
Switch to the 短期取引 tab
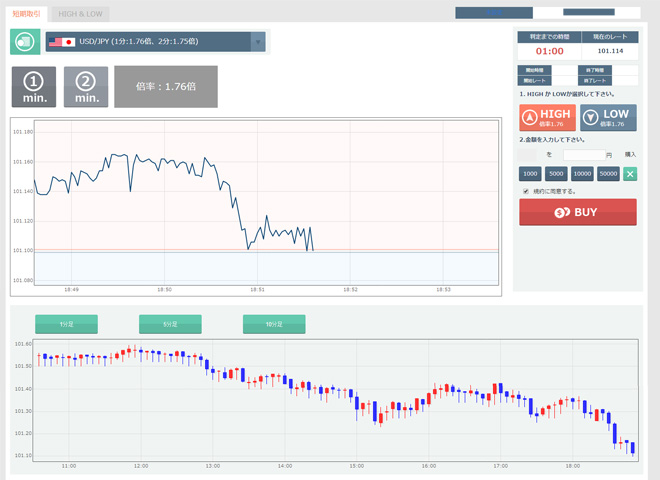click(27, 14)
